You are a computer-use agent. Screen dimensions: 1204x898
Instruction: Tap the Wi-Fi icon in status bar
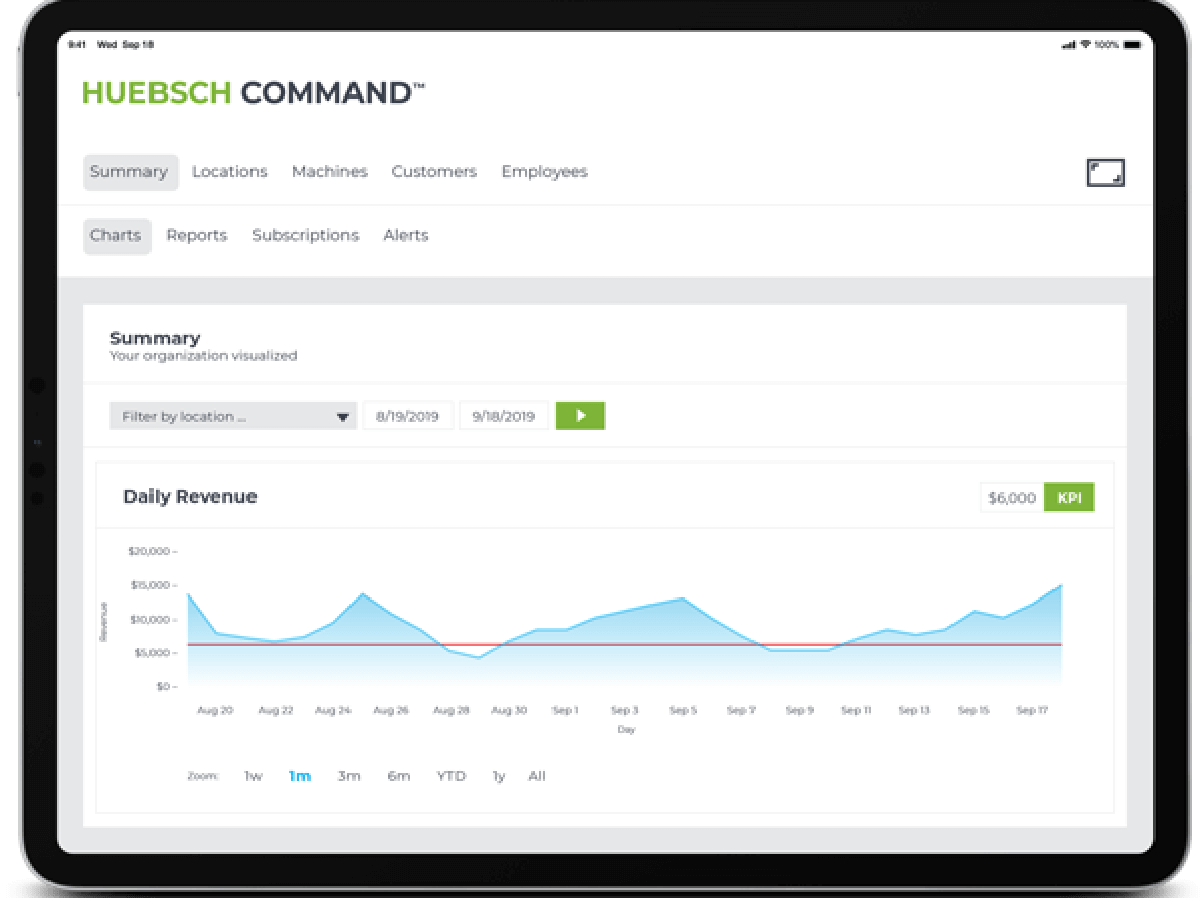pos(1085,45)
